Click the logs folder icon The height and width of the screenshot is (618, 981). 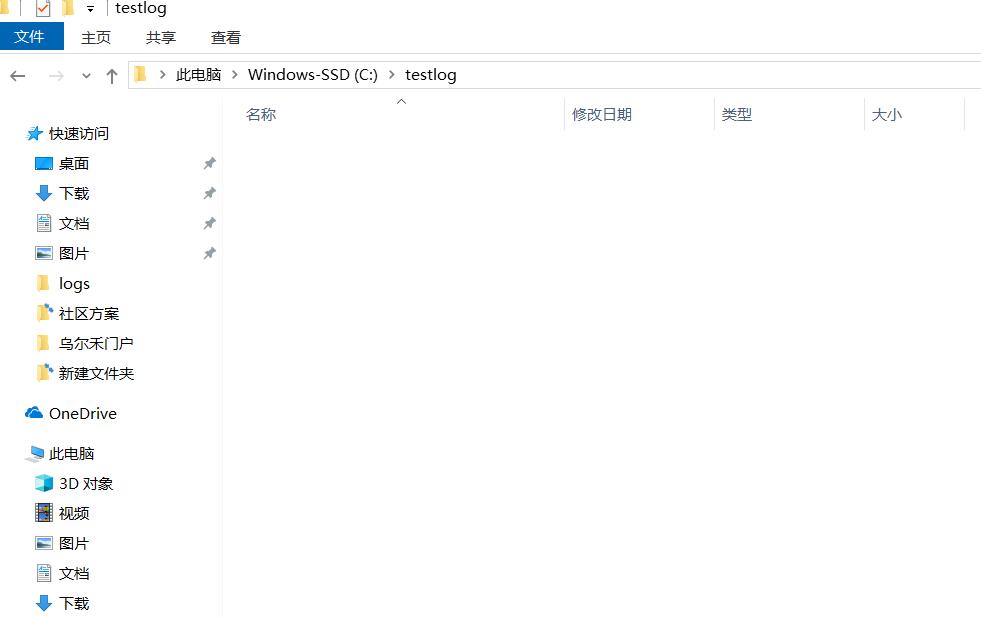[43, 283]
